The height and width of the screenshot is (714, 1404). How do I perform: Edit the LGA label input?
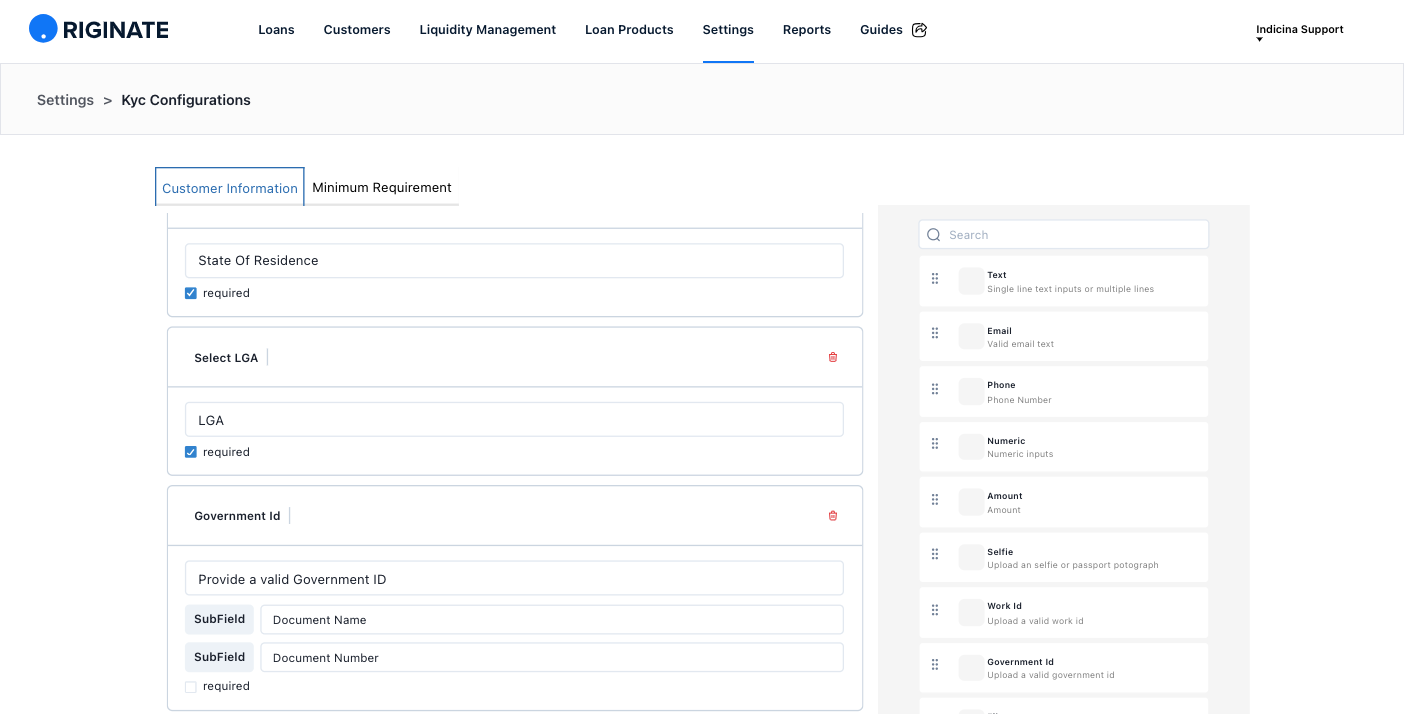tap(514, 420)
